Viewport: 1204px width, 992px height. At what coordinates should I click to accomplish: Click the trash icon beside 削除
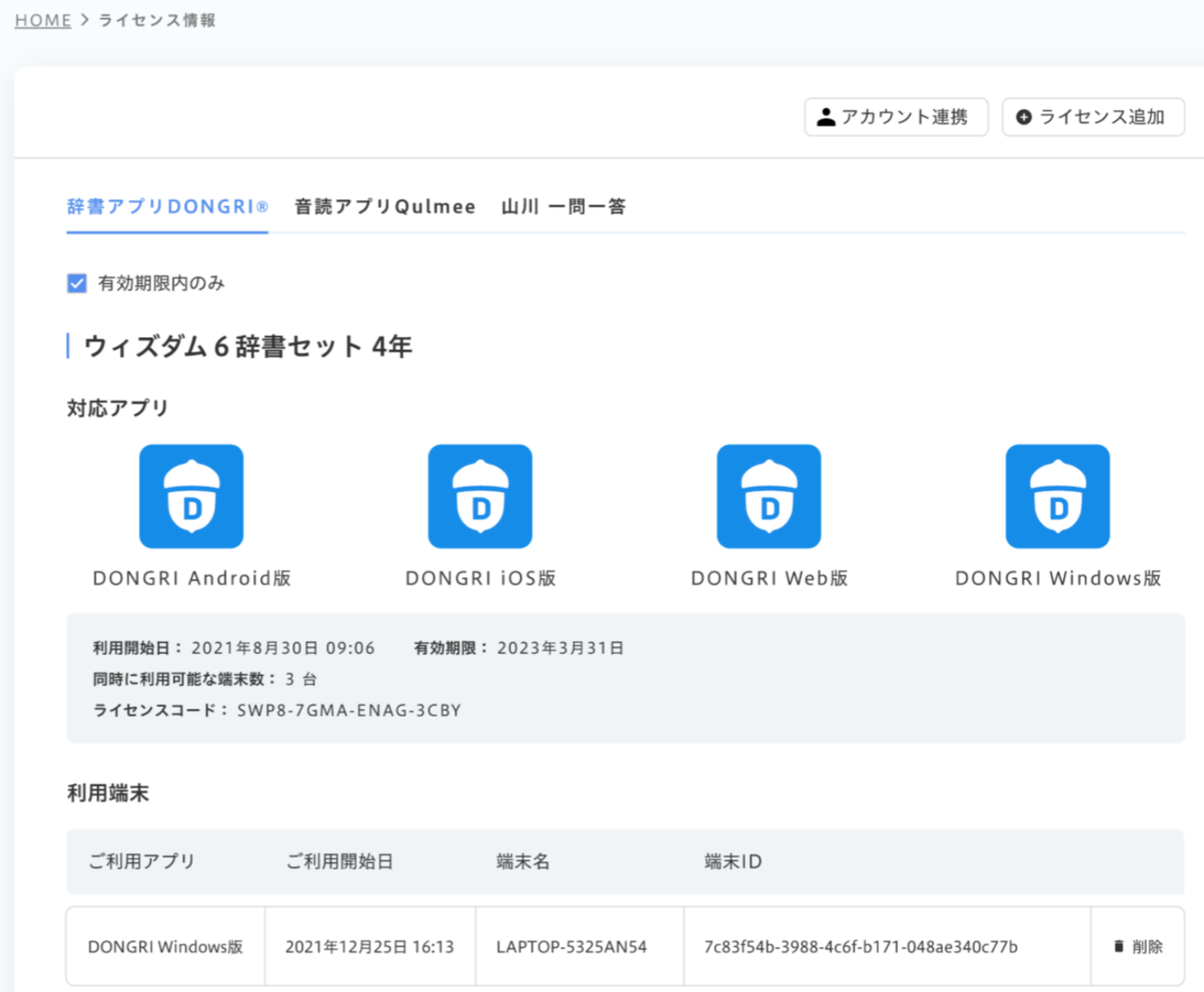tap(1119, 946)
